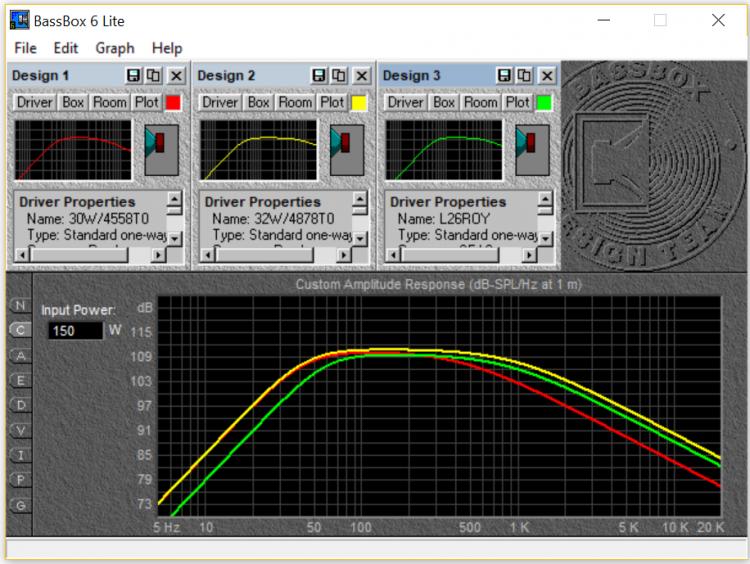Switch to the I graph tab
The height and width of the screenshot is (564, 750).
19,455
